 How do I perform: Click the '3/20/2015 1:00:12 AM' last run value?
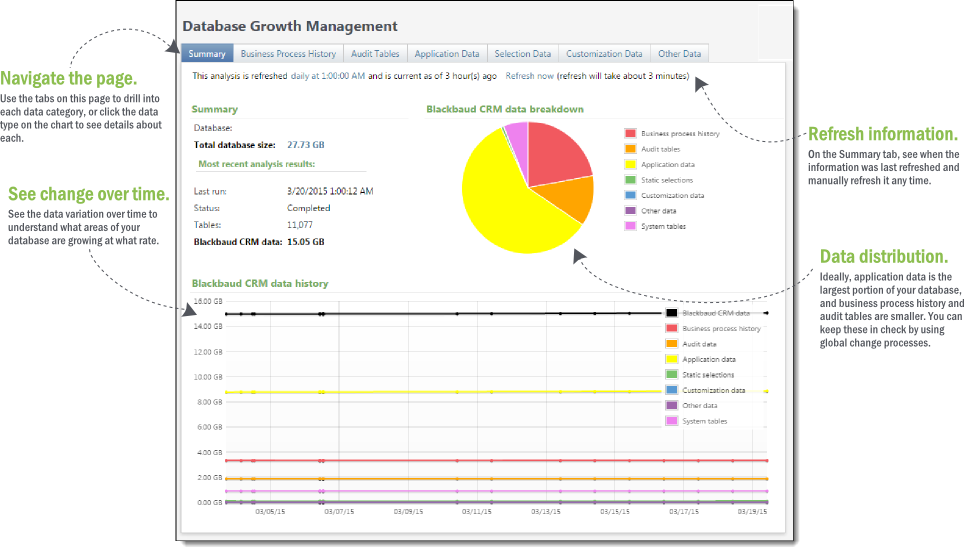[330, 191]
